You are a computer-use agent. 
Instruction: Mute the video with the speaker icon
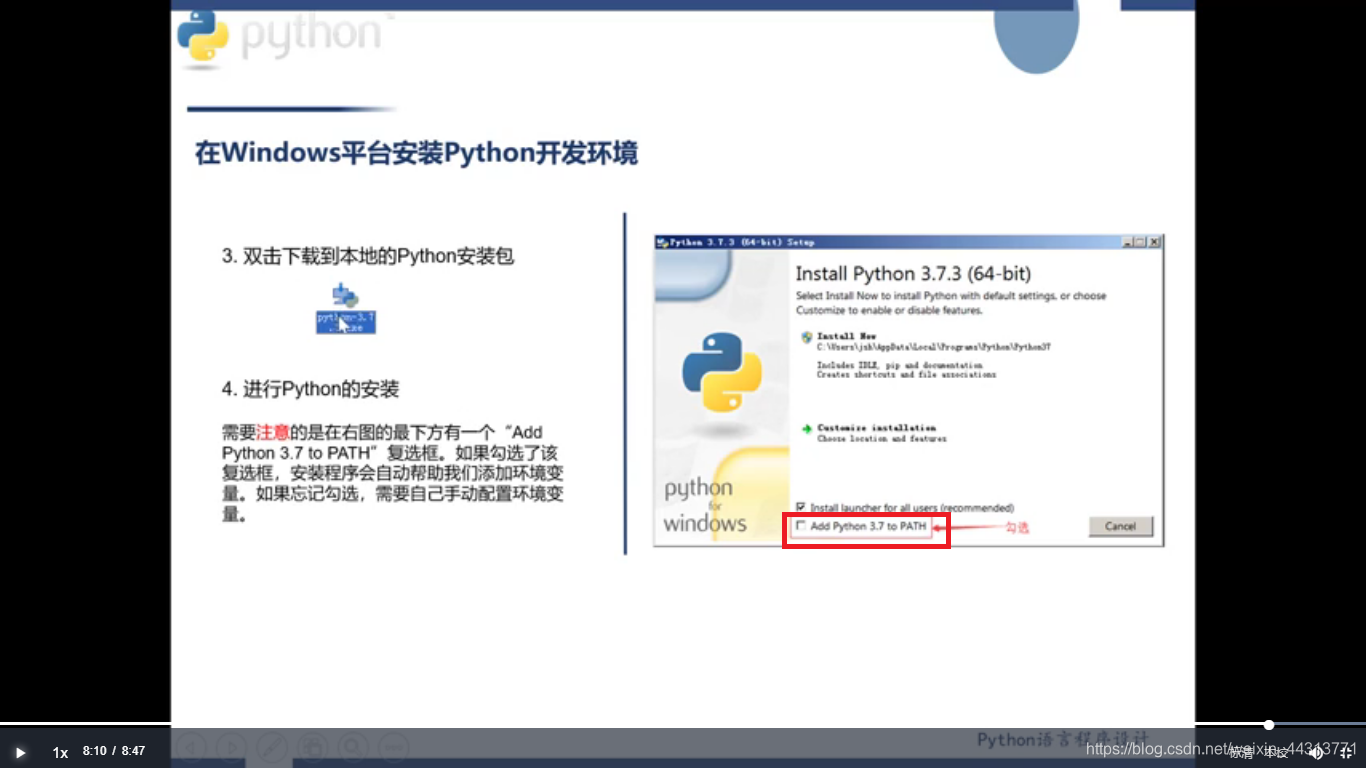coord(1315,753)
